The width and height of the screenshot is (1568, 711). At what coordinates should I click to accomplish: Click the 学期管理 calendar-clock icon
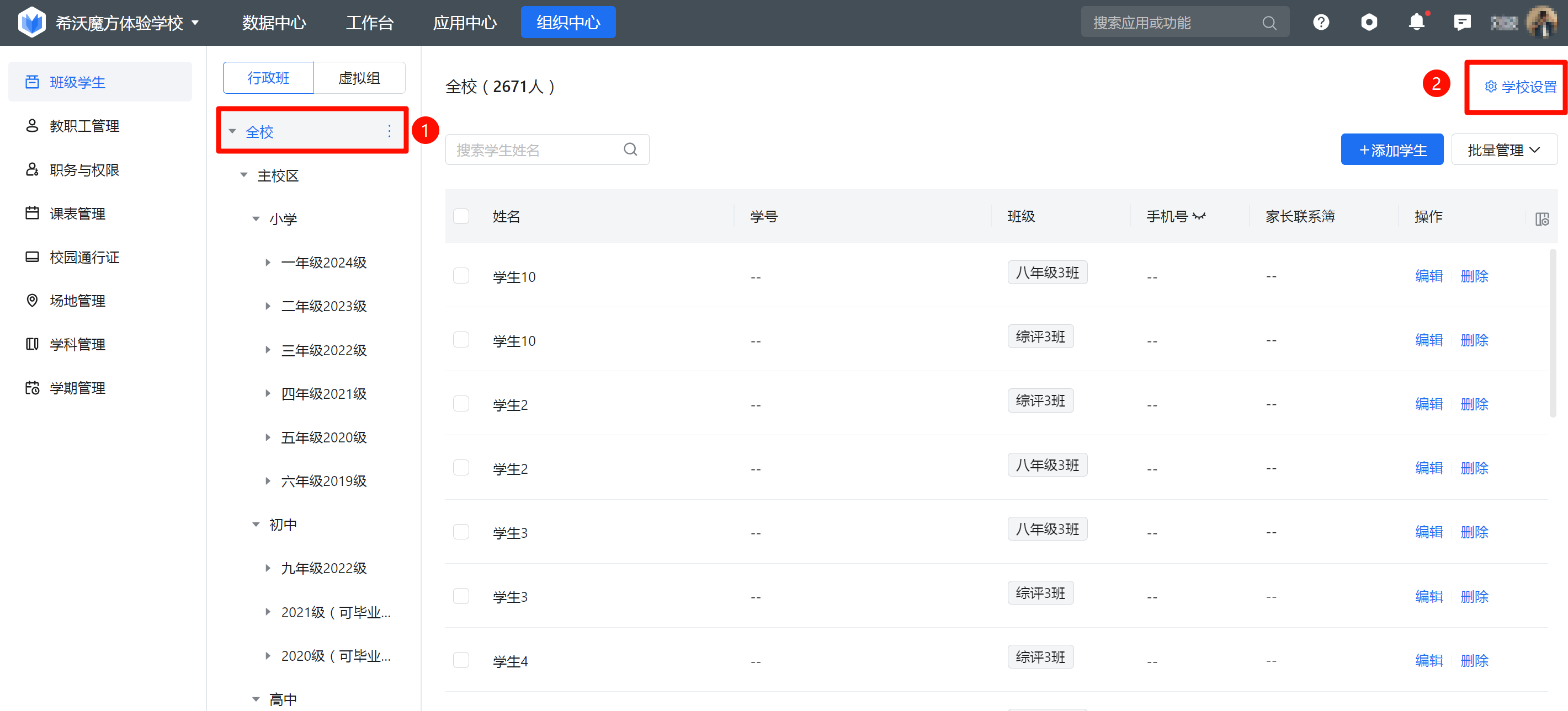[32, 388]
